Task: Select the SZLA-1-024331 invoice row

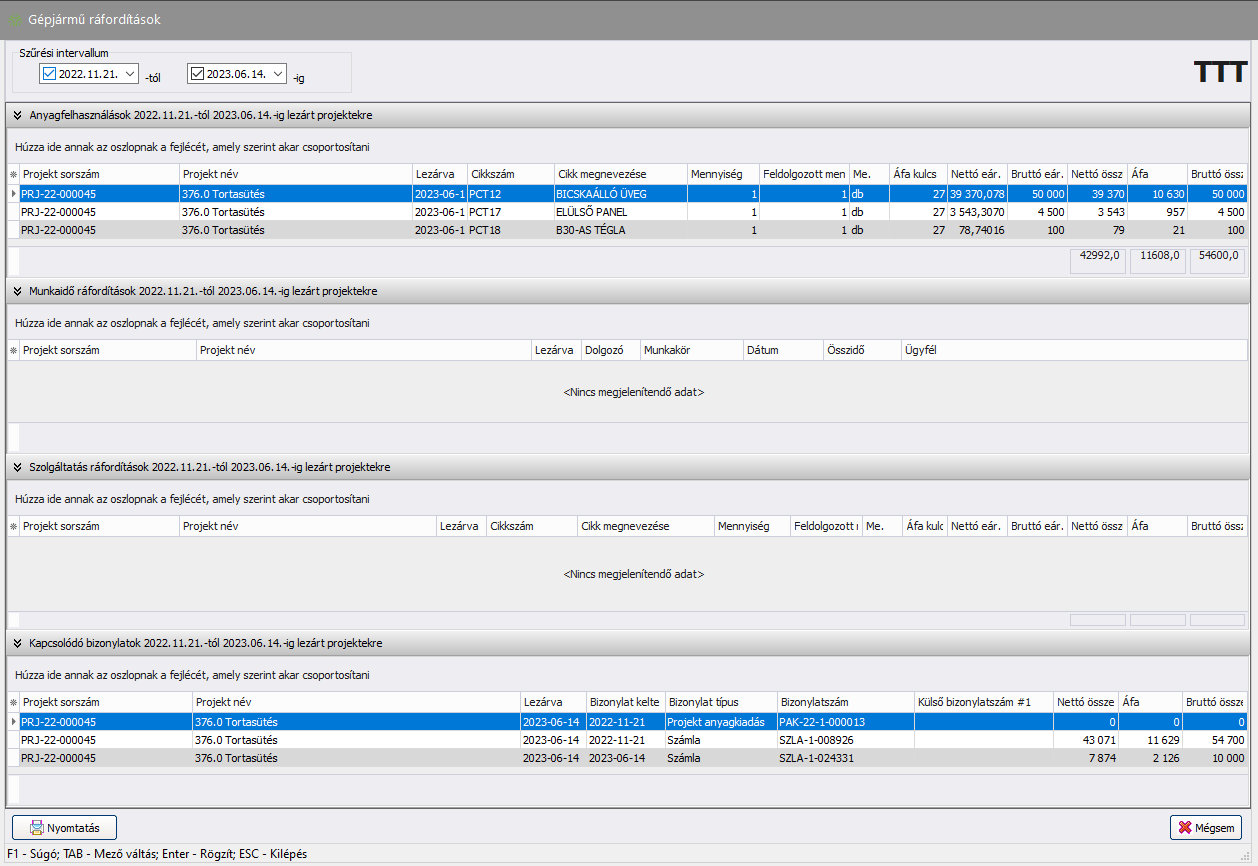Action: click(820, 758)
